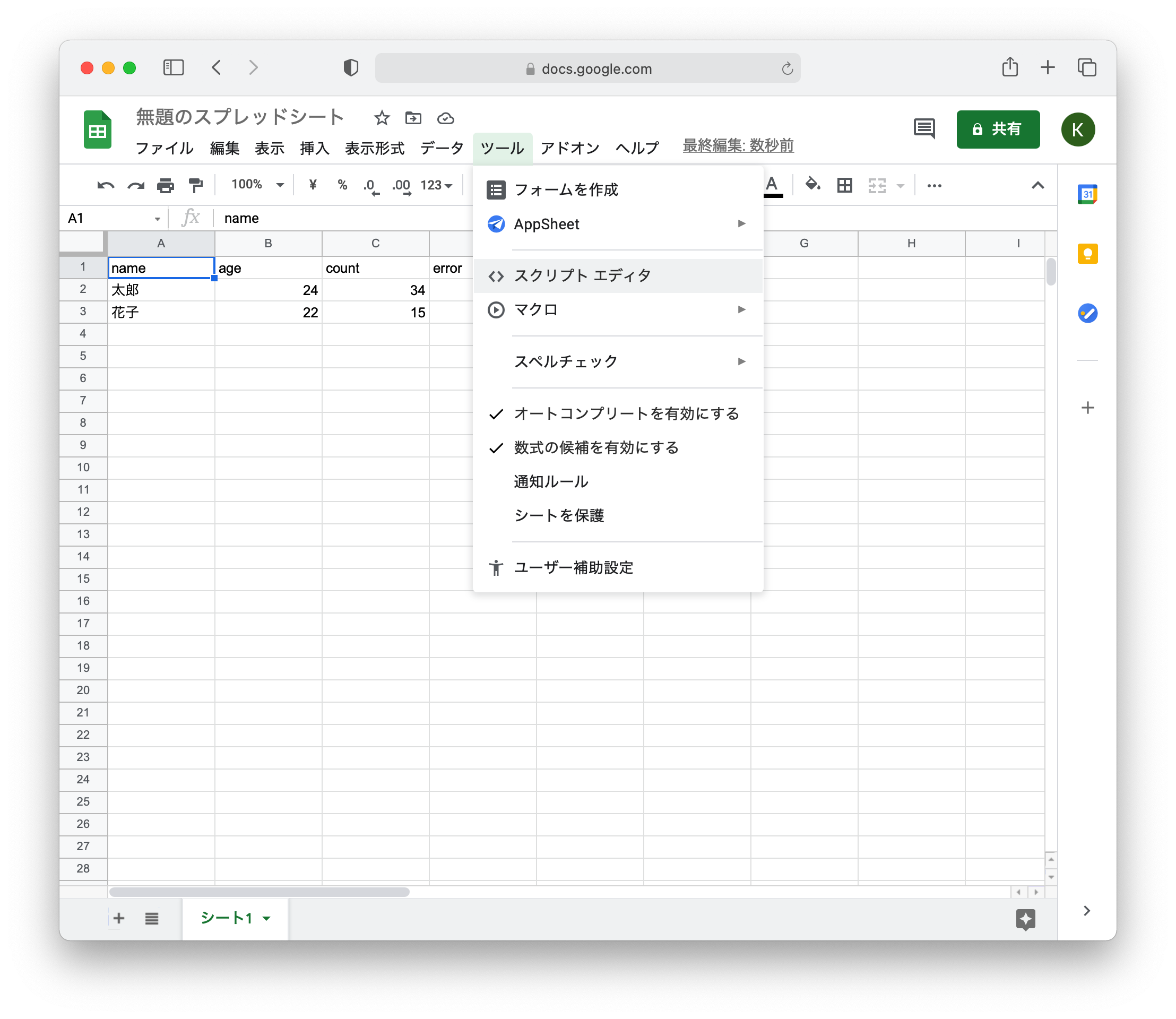This screenshot has width=1176, height=1019.
Task: Toggle オートコンプリートを有効にする option
Action: pos(618,413)
